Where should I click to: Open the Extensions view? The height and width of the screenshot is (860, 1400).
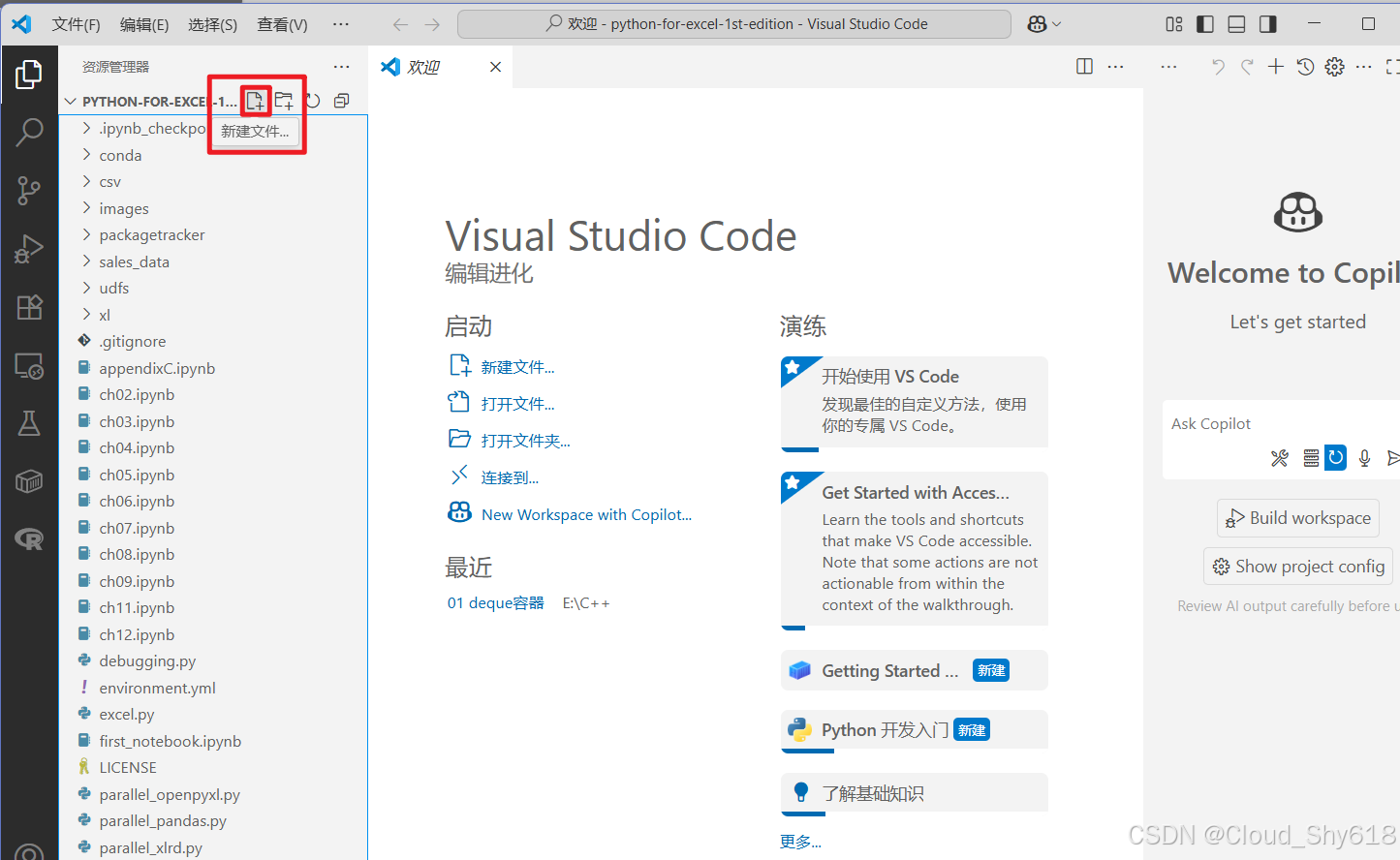coord(29,307)
